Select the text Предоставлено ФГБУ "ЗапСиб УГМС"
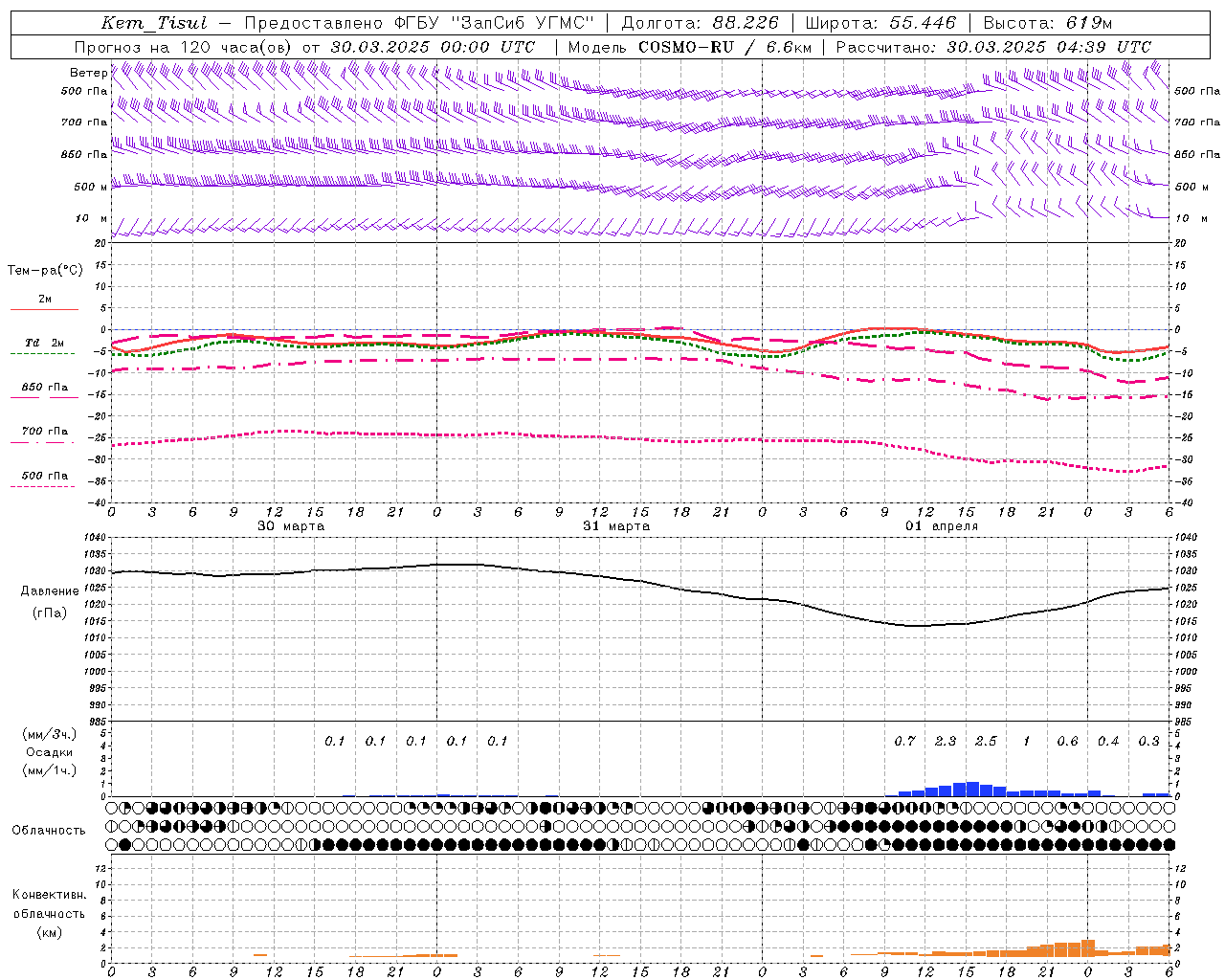 [x=419, y=23]
